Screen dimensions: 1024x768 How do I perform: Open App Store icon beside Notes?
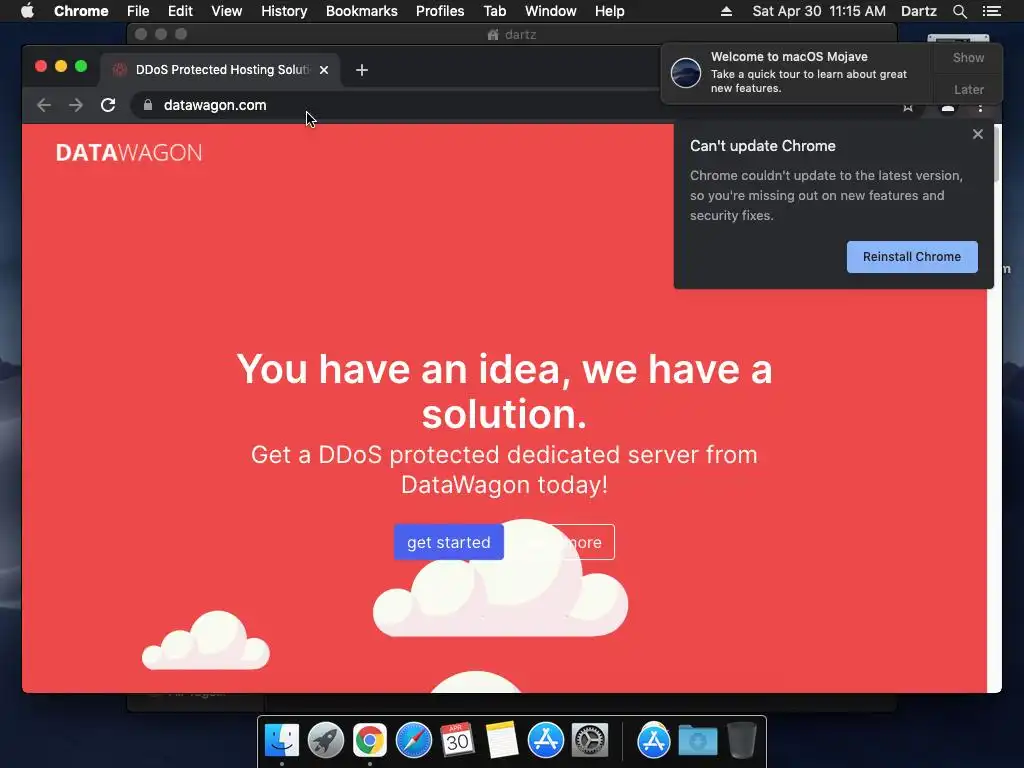pyautogui.click(x=545, y=741)
